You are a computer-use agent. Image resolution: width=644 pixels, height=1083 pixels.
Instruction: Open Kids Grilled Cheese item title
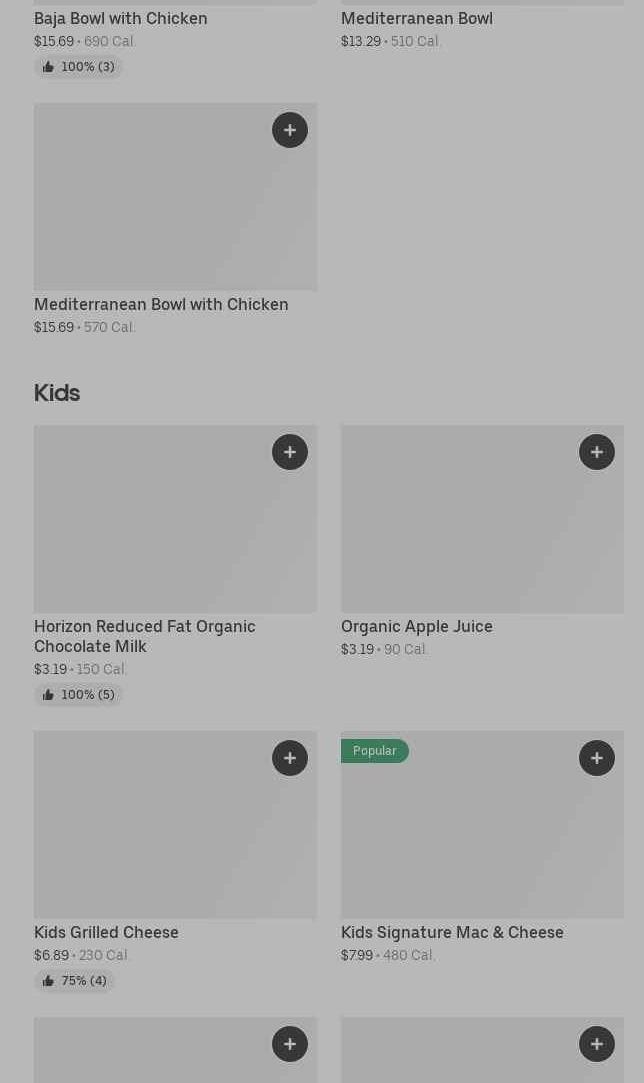click(x=106, y=932)
